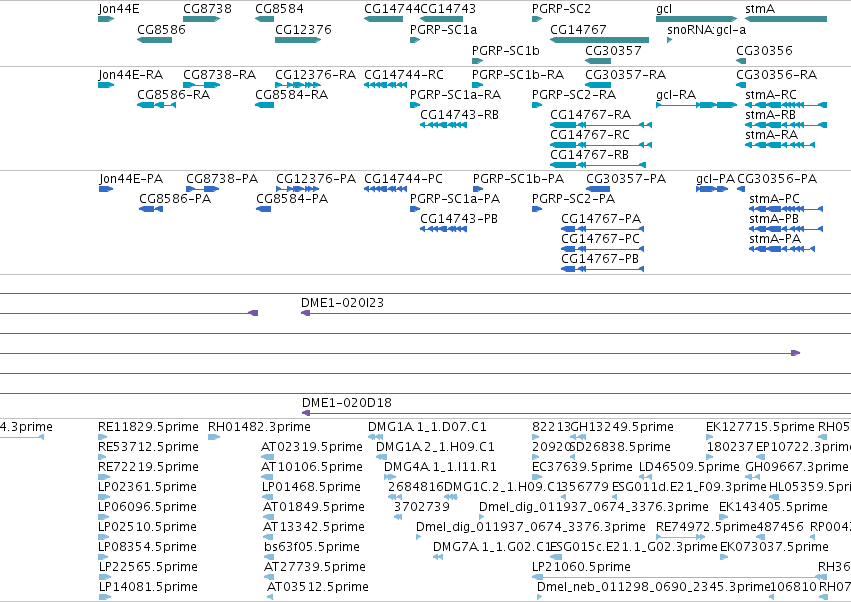Open the CG8586-RA transcript

pos(156,105)
